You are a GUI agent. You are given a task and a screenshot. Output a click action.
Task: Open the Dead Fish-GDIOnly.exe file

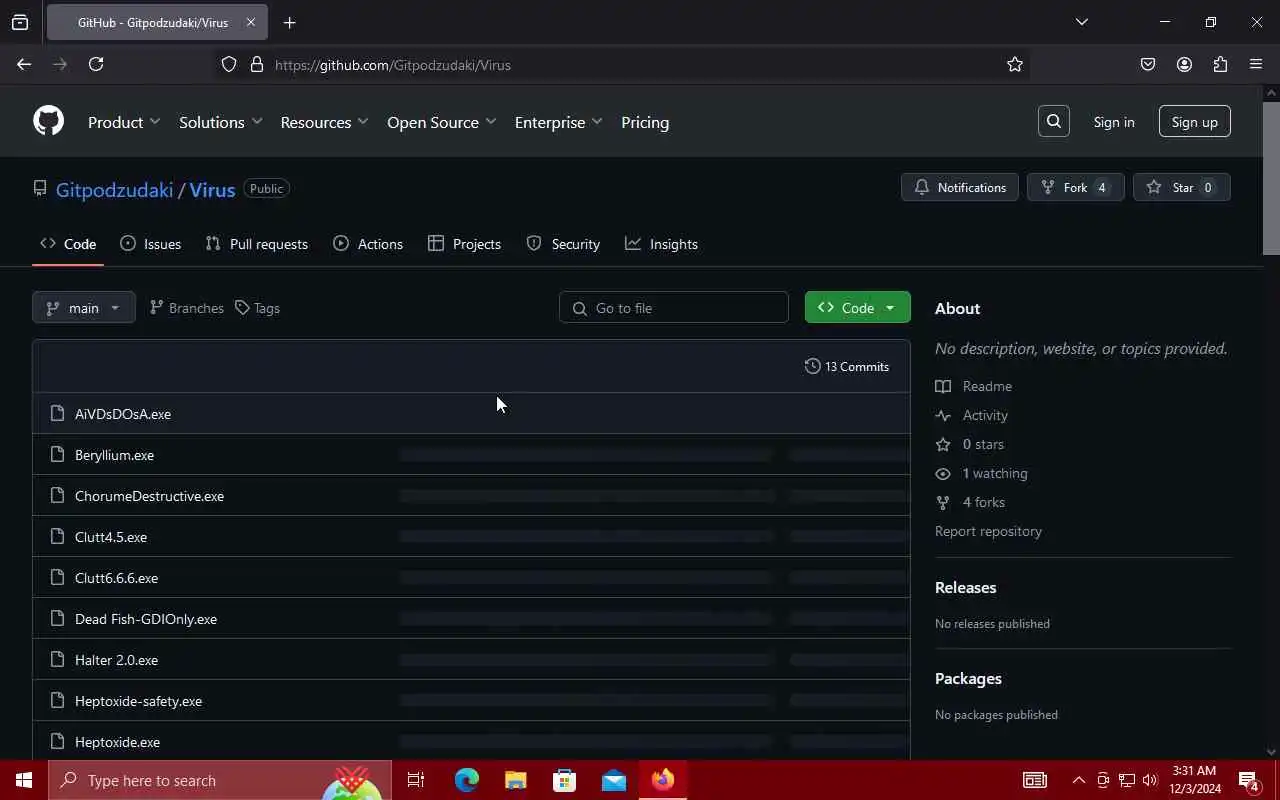pos(146,619)
